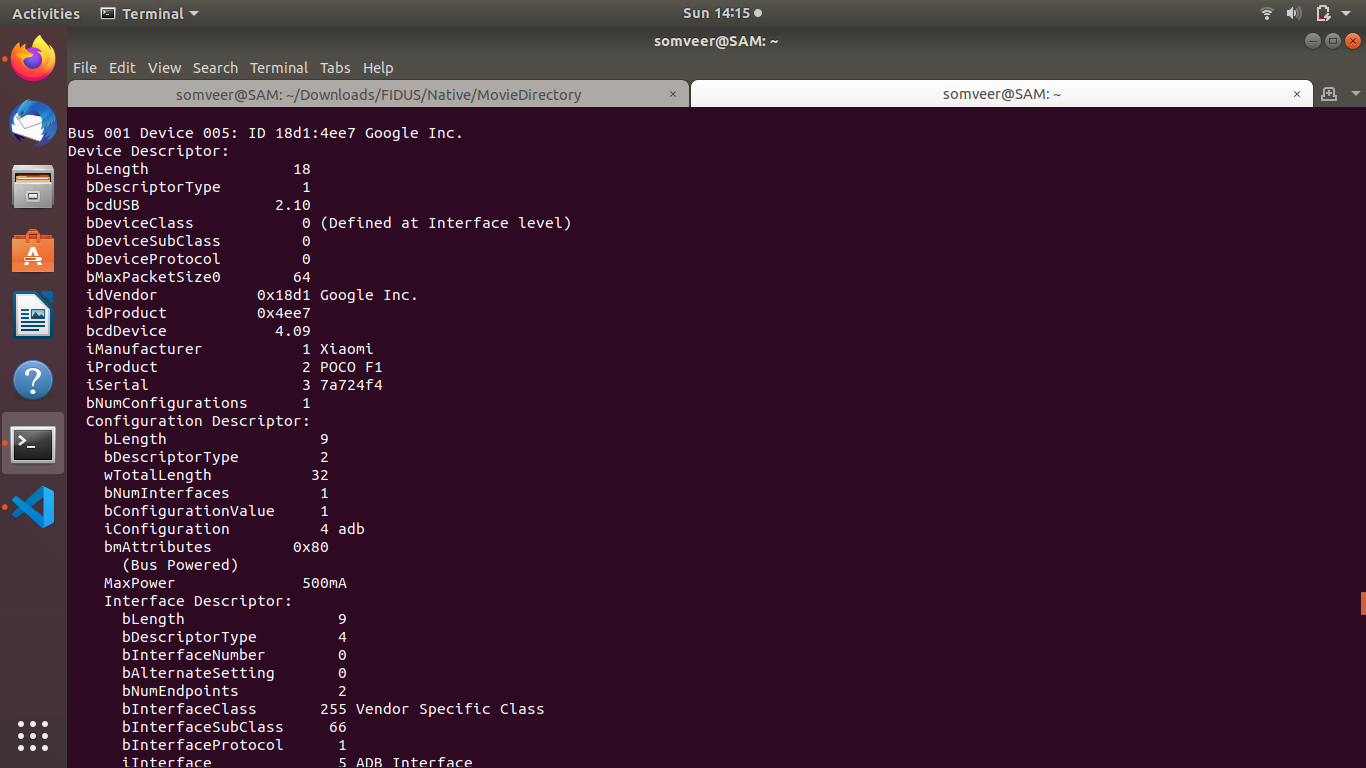1366x768 pixels.
Task: Click the 'Configuration Descriptor:' line
Action: coord(198,421)
